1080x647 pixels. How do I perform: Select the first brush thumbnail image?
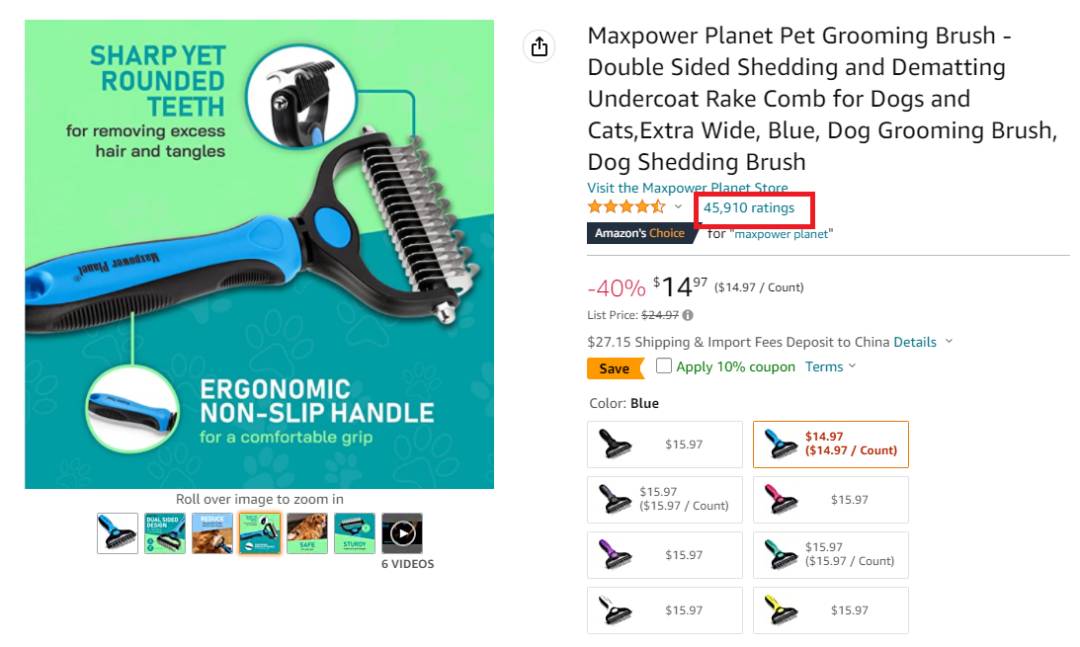click(x=117, y=533)
